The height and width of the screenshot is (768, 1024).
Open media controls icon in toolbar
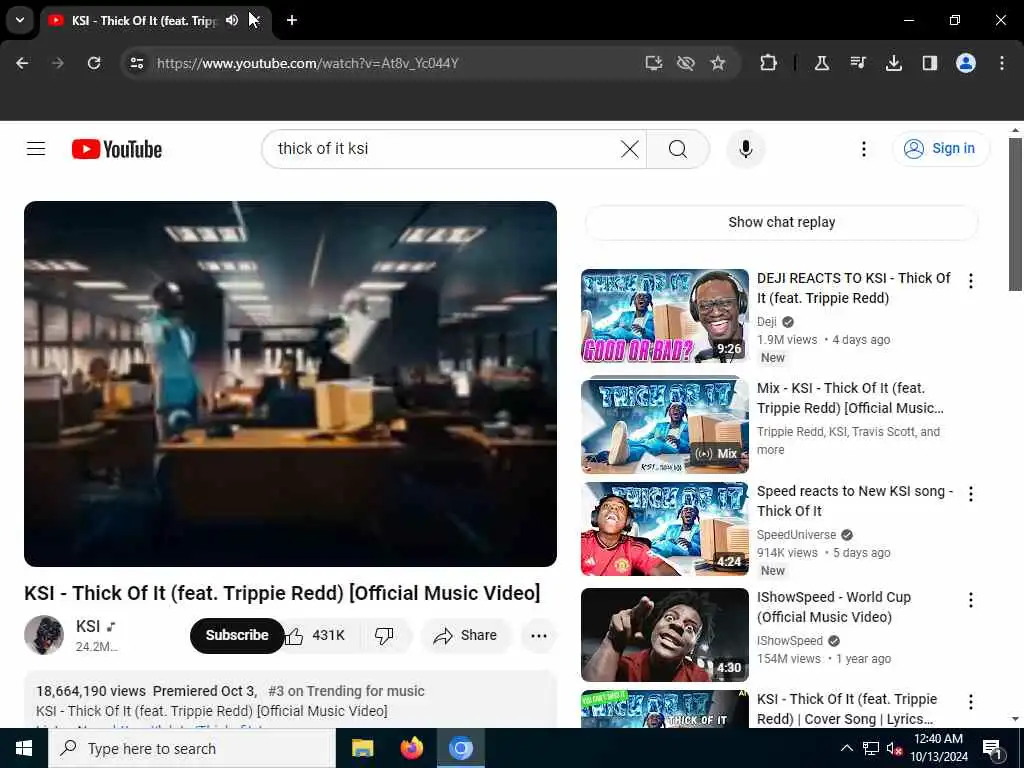(x=858, y=63)
